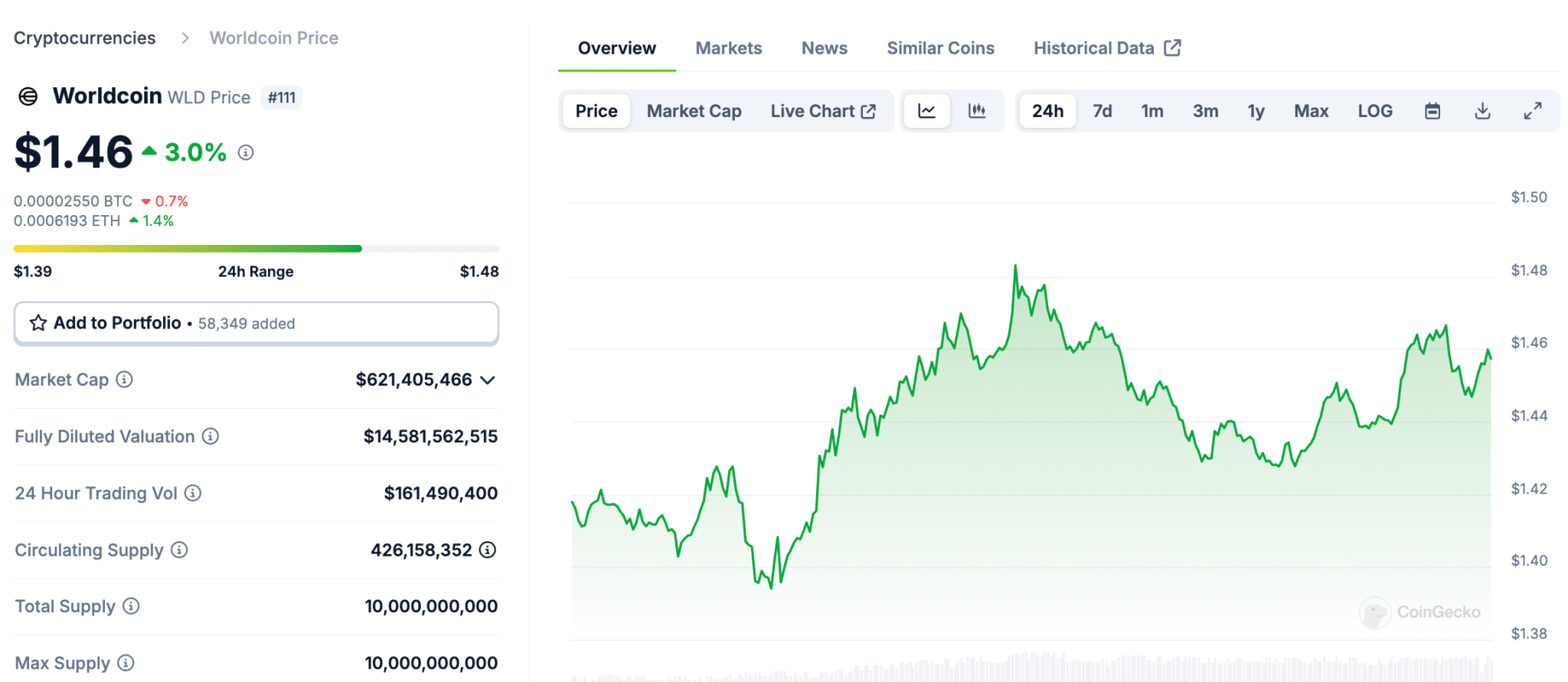Click Worldcoin Price breadcrumb
1568x682 pixels.
click(x=274, y=38)
